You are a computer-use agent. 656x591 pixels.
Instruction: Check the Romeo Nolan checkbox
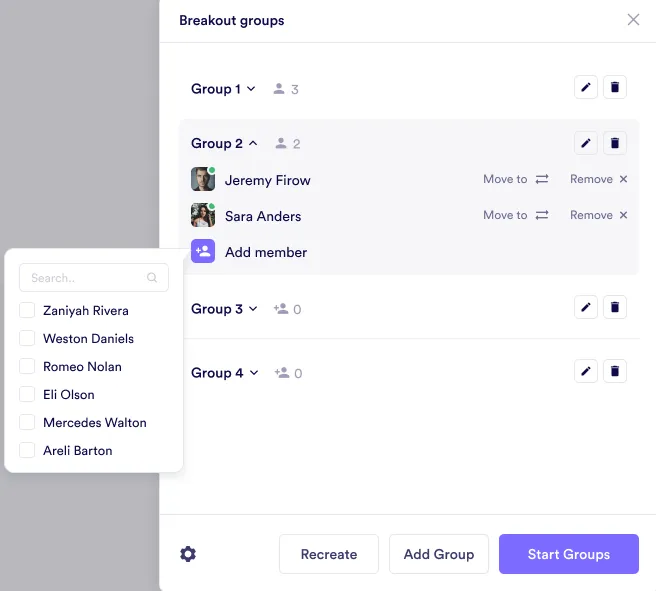coord(27,366)
